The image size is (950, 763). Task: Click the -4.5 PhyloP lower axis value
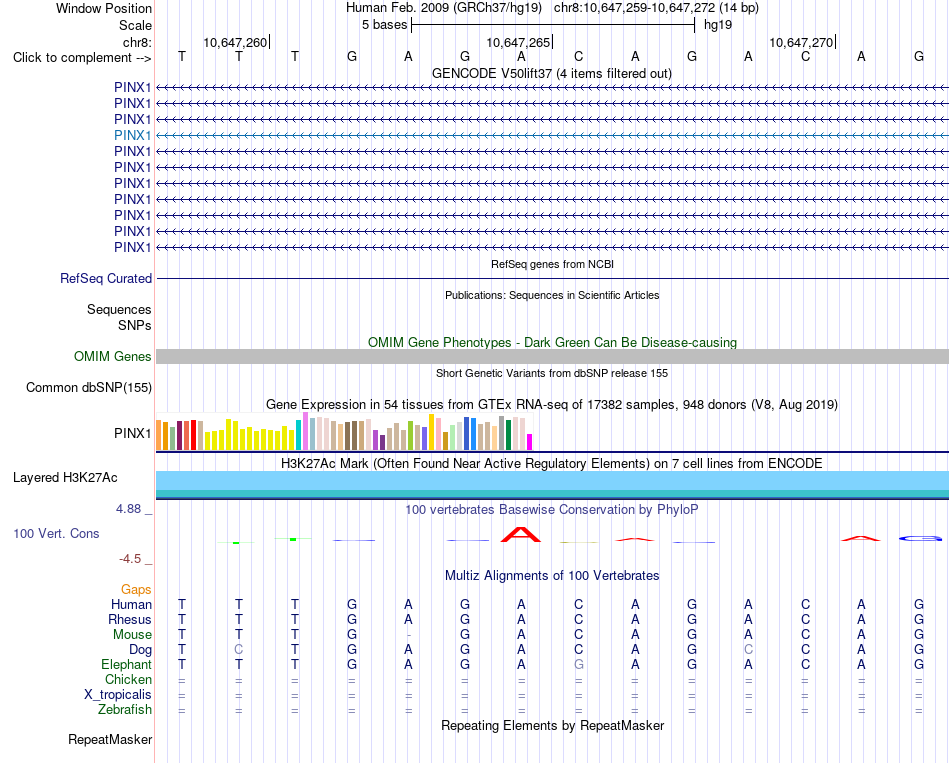pyautogui.click(x=130, y=559)
